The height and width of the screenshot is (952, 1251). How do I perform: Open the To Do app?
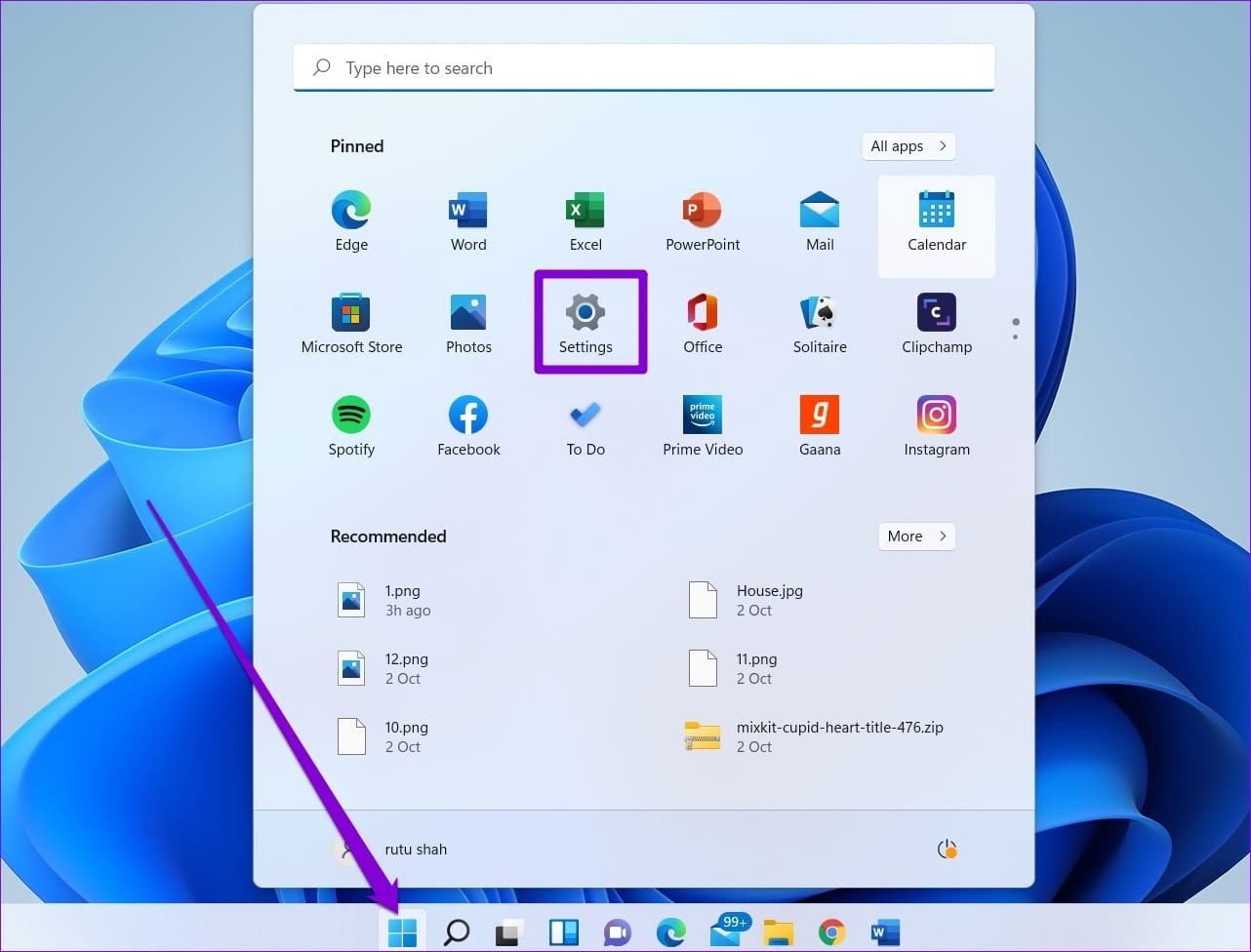coord(585,425)
